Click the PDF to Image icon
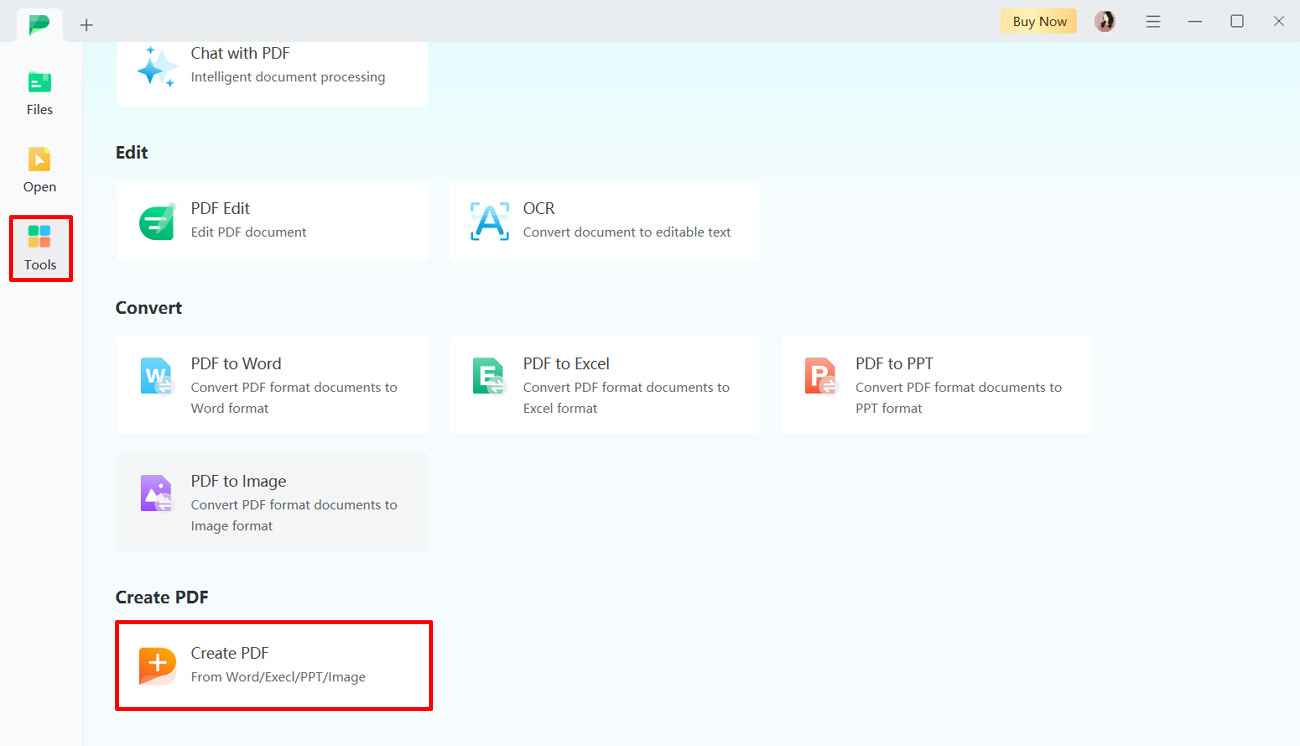Viewport: 1300px width, 746px height. pos(157,493)
